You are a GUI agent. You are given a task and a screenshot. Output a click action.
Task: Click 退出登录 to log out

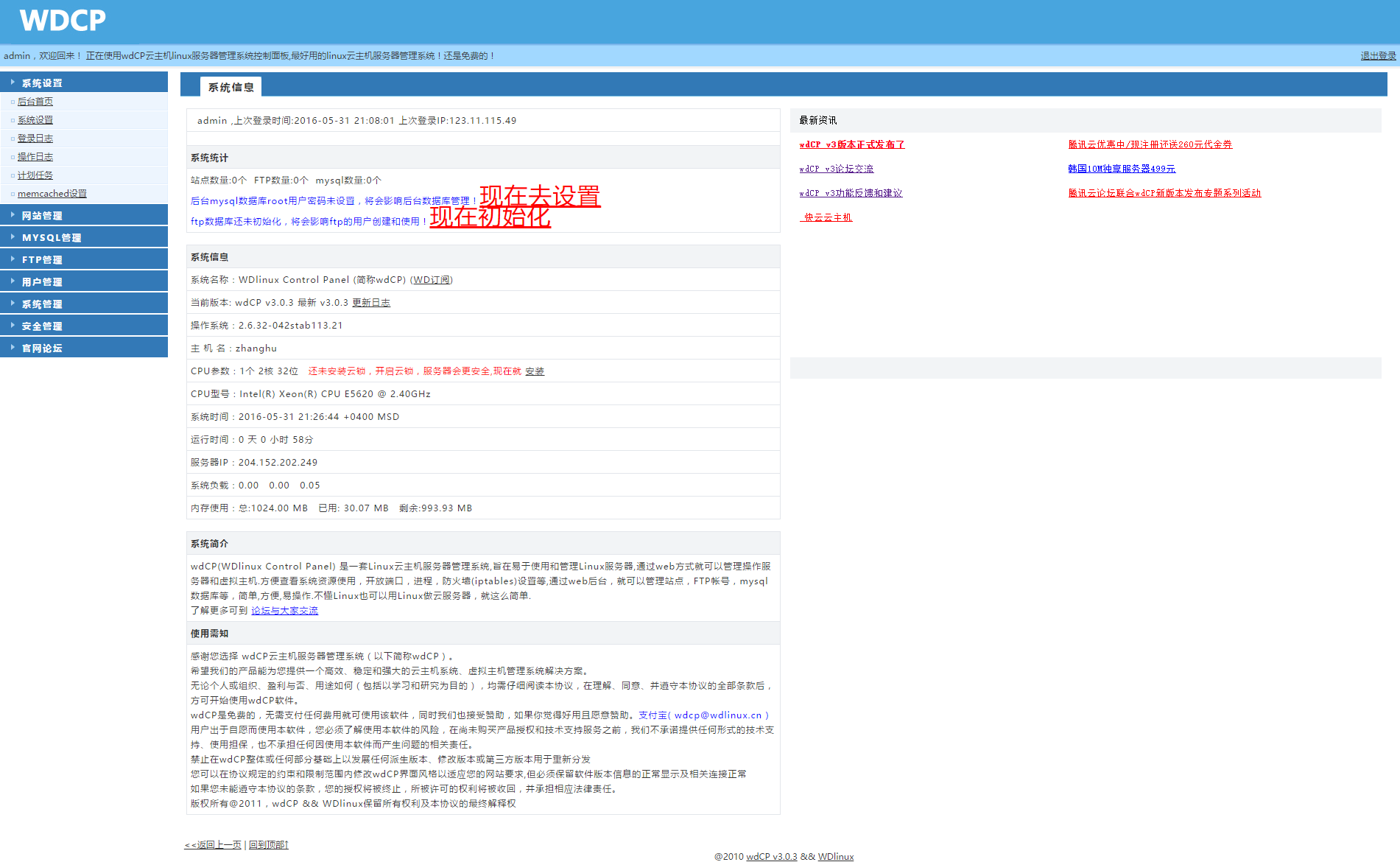point(1378,56)
